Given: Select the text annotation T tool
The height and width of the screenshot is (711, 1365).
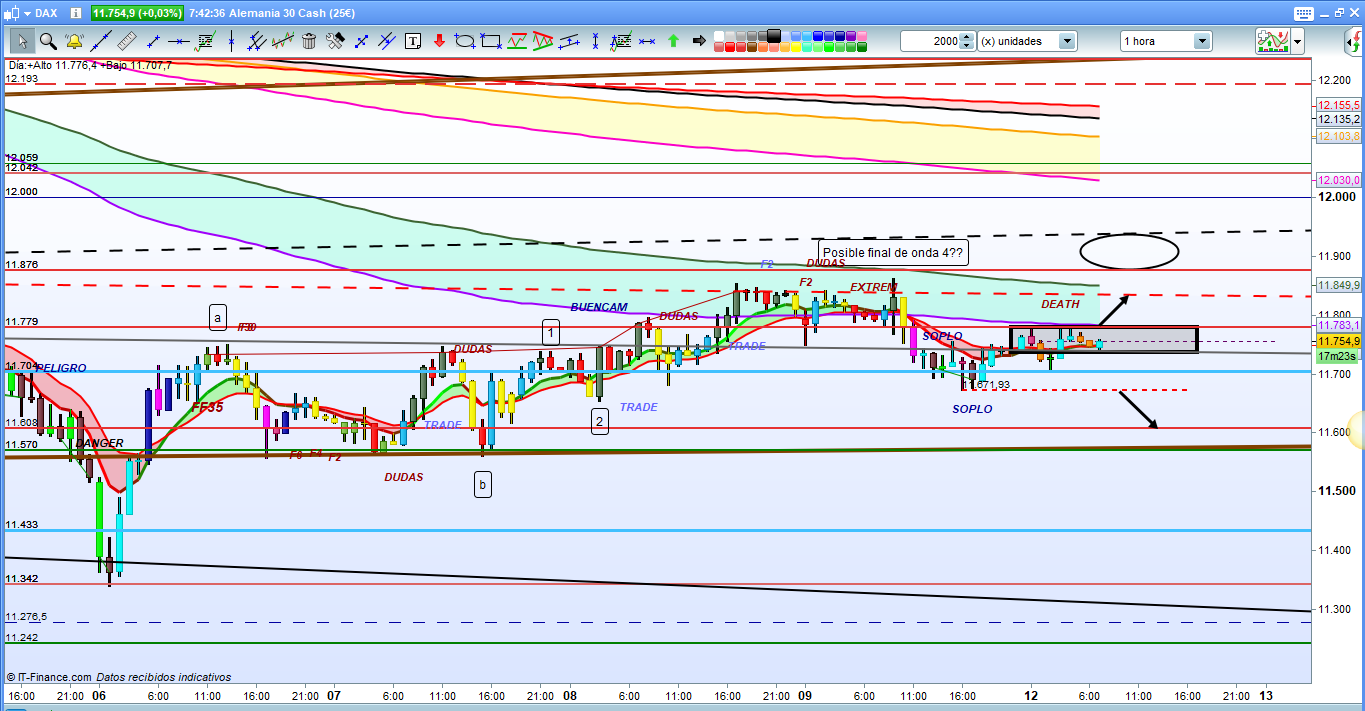Looking at the screenshot, I should [413, 41].
